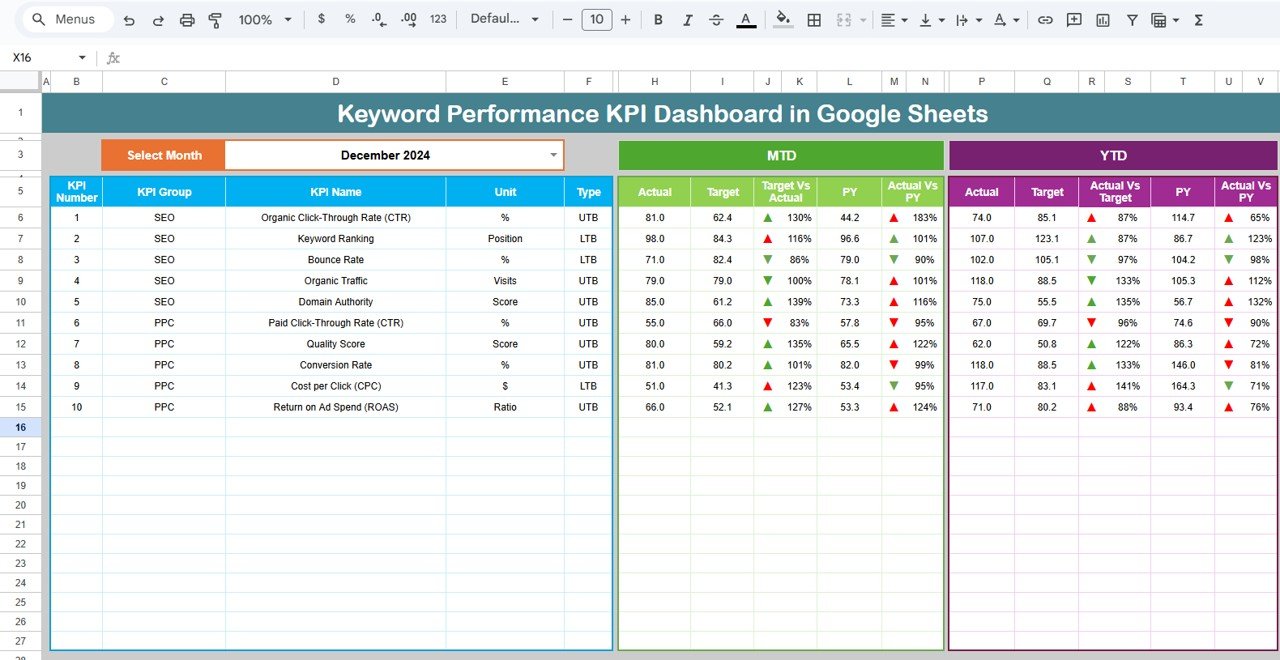Screen dimensions: 1280x660
Task: Click the Decrease decimal places icon
Action: click(376, 19)
